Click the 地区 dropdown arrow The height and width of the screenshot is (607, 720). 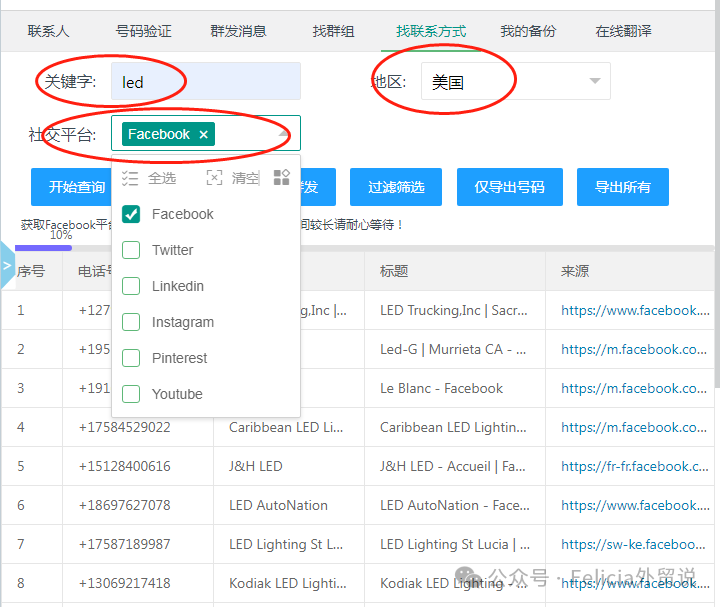click(595, 81)
